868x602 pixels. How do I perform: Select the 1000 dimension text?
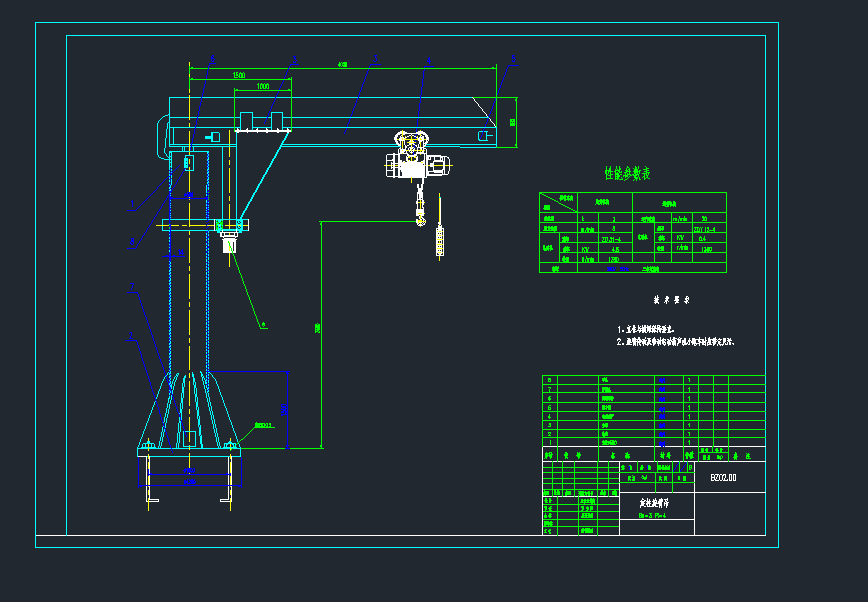pyautogui.click(x=263, y=87)
